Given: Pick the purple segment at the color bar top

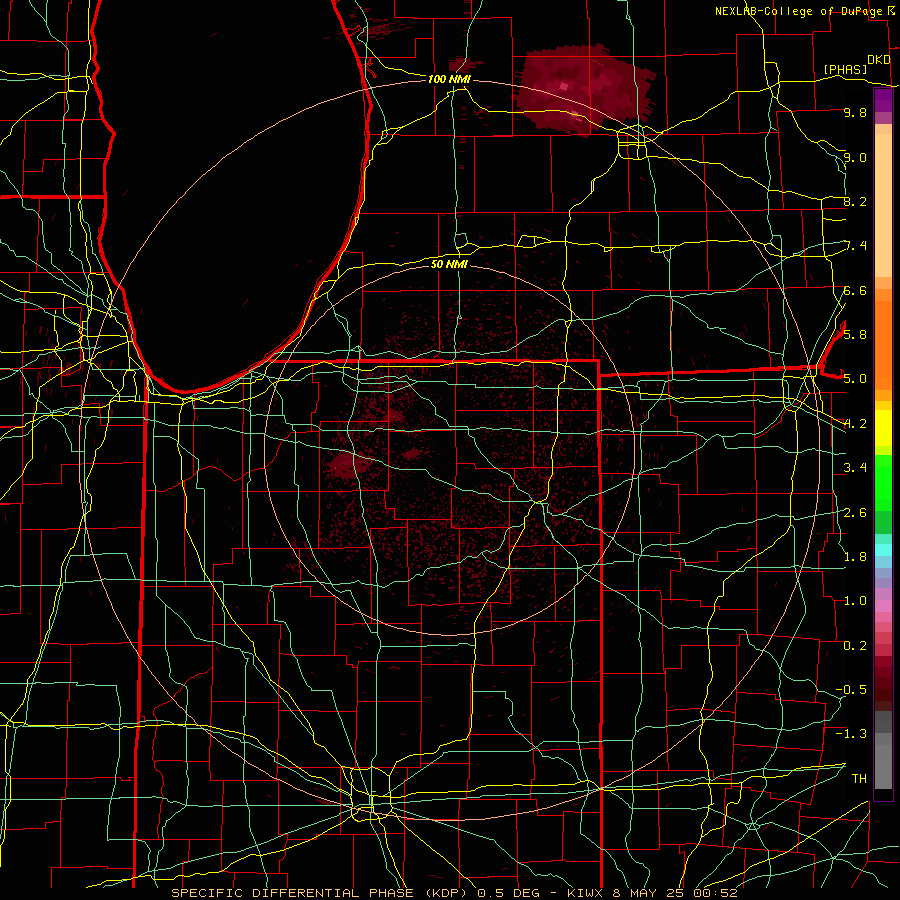Looking at the screenshot, I should [x=883, y=101].
